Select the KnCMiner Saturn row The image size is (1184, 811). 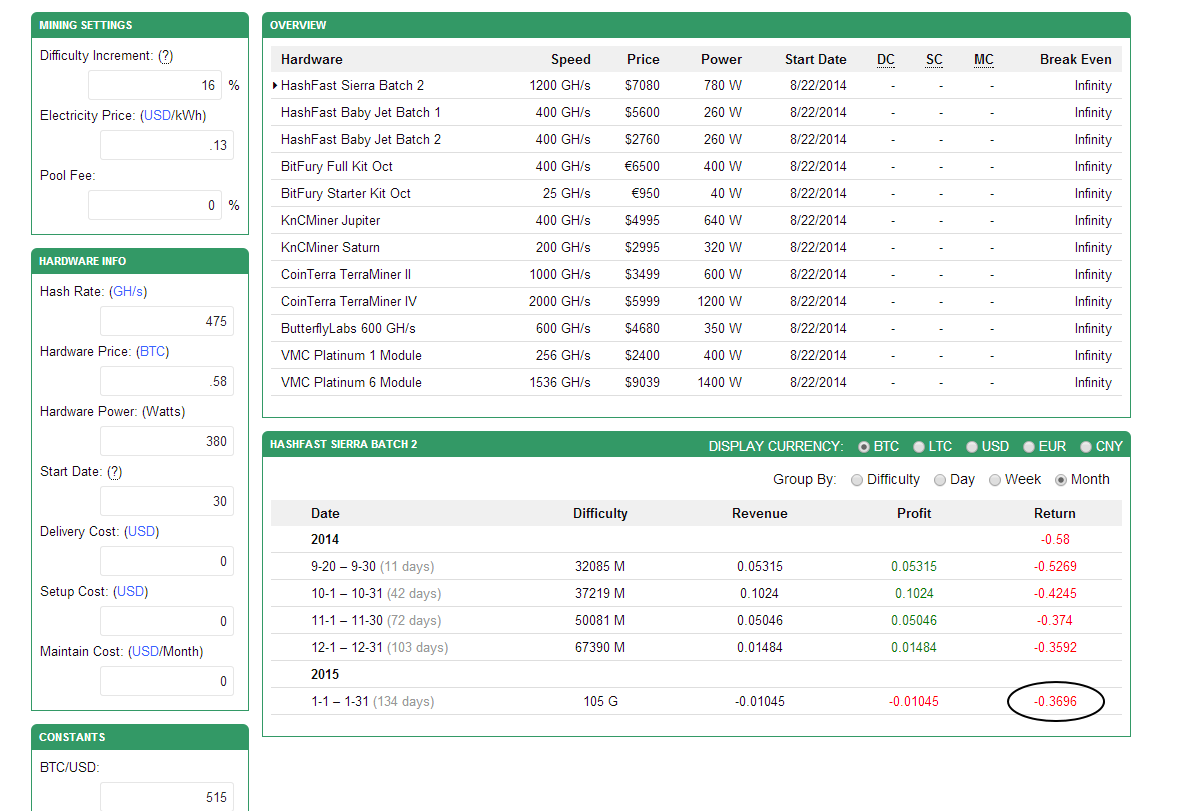click(696, 248)
